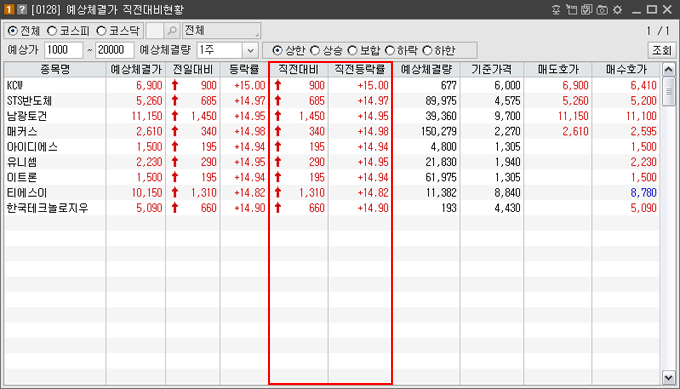Click the 21,830 volume cell for 유니셈
The height and width of the screenshot is (389, 680).
click(x=441, y=162)
